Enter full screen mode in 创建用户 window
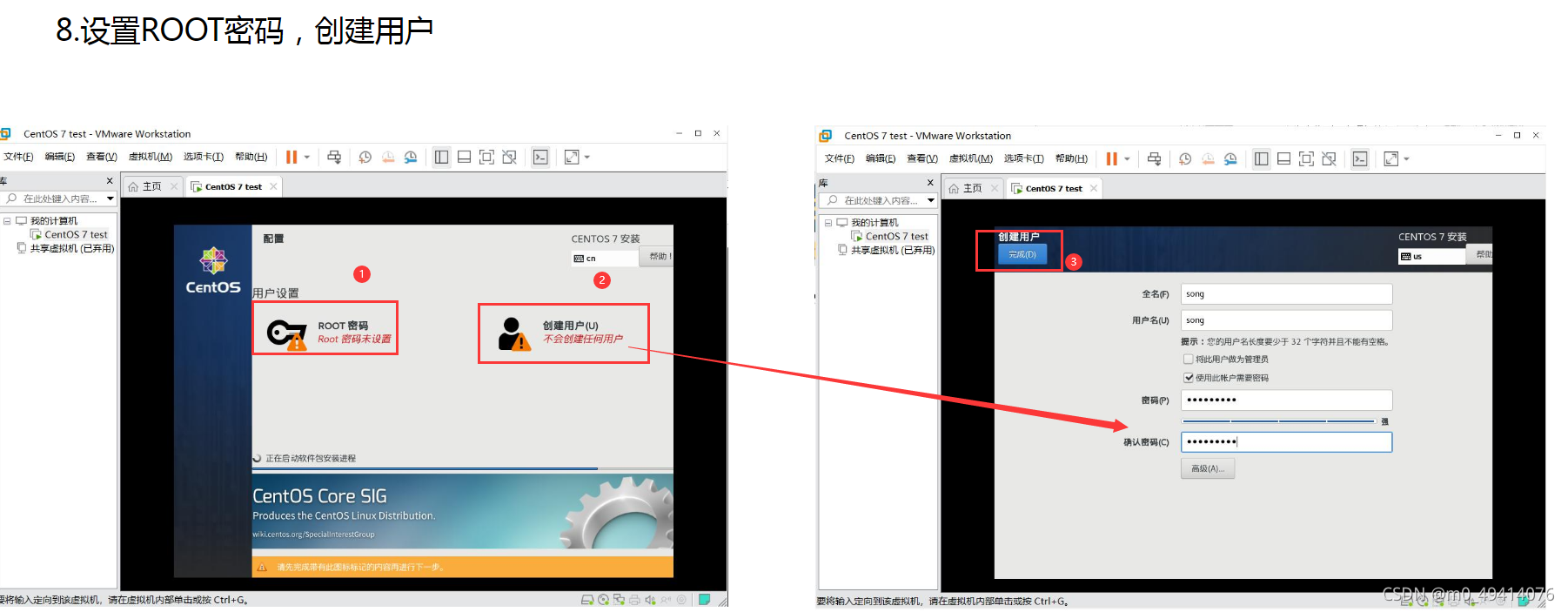The width and height of the screenshot is (1568, 612). tap(1306, 159)
